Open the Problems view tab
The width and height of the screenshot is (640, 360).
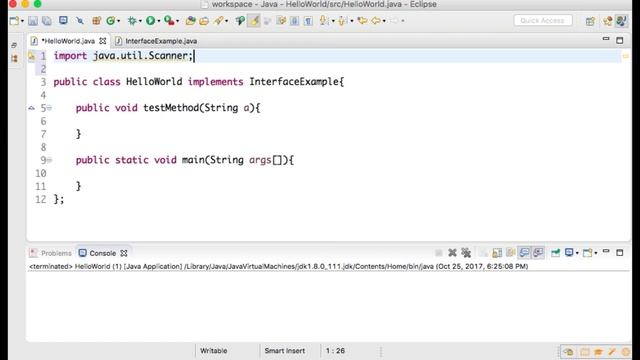point(51,253)
